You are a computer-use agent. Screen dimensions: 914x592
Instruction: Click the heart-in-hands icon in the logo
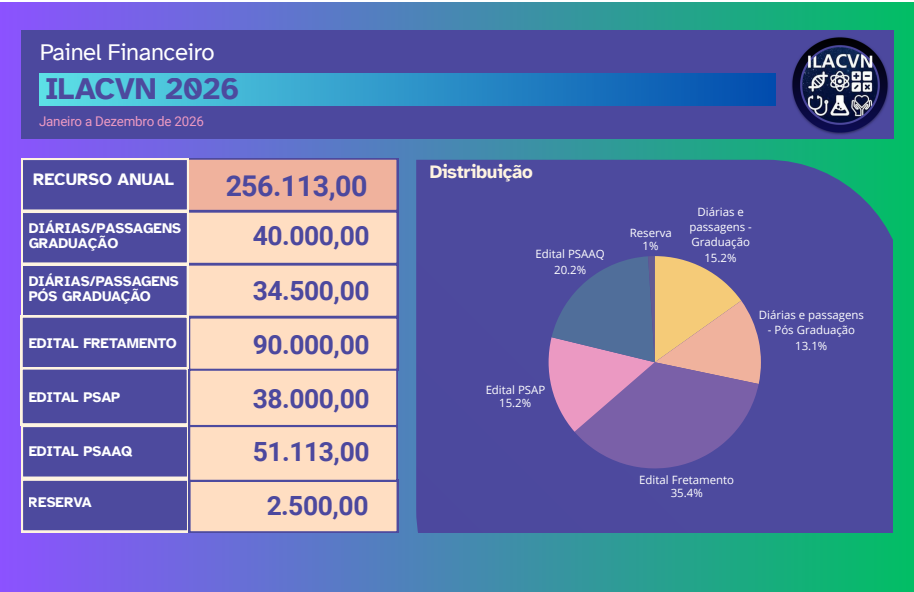[x=862, y=105]
